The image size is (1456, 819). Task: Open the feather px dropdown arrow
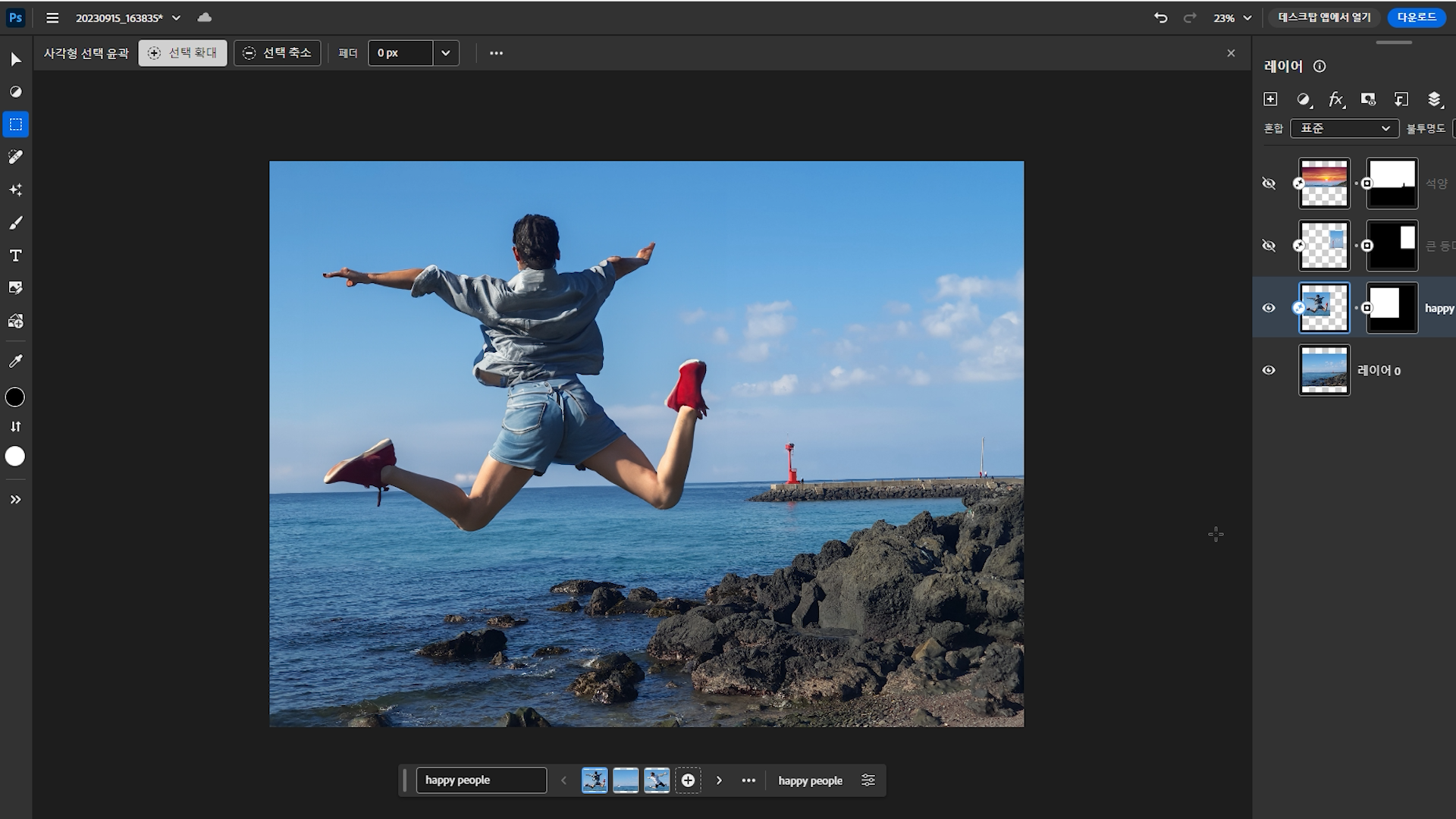(446, 53)
